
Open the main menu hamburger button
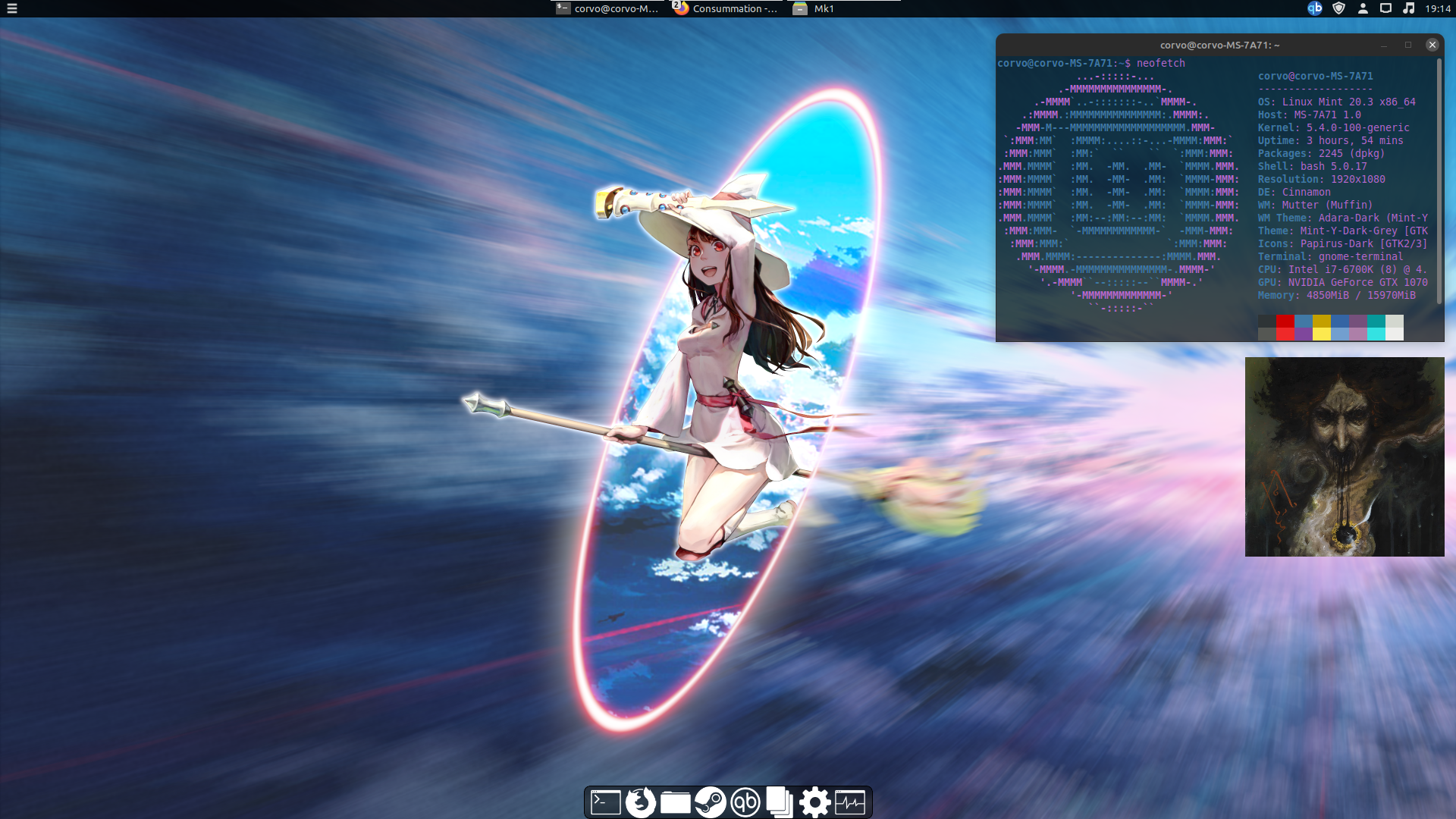pos(11,8)
